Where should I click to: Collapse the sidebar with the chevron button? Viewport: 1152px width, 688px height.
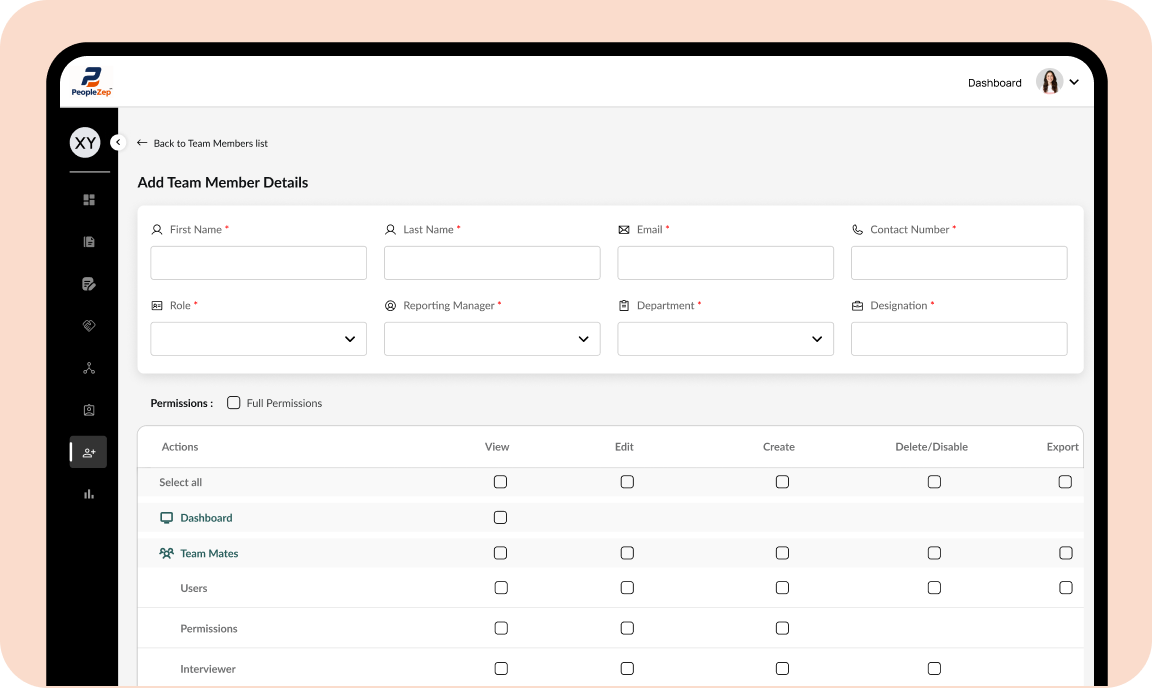click(x=118, y=142)
